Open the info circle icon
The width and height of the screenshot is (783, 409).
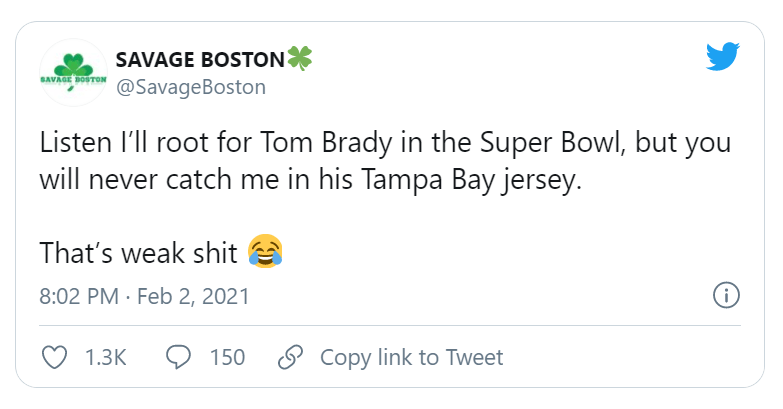725,297
